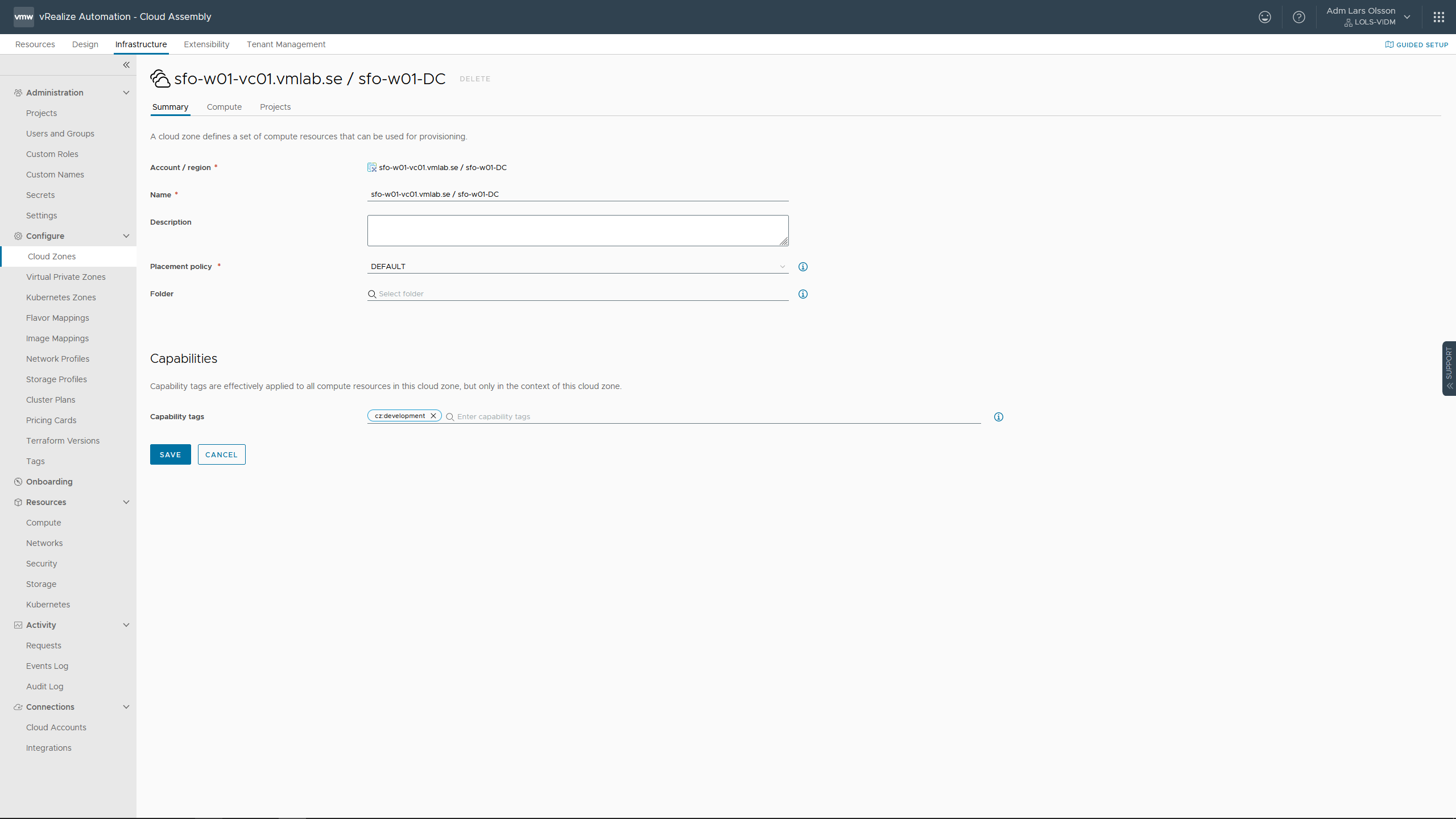Switch to the top Resources tab
1456x819 pixels.
pyautogui.click(x=35, y=44)
